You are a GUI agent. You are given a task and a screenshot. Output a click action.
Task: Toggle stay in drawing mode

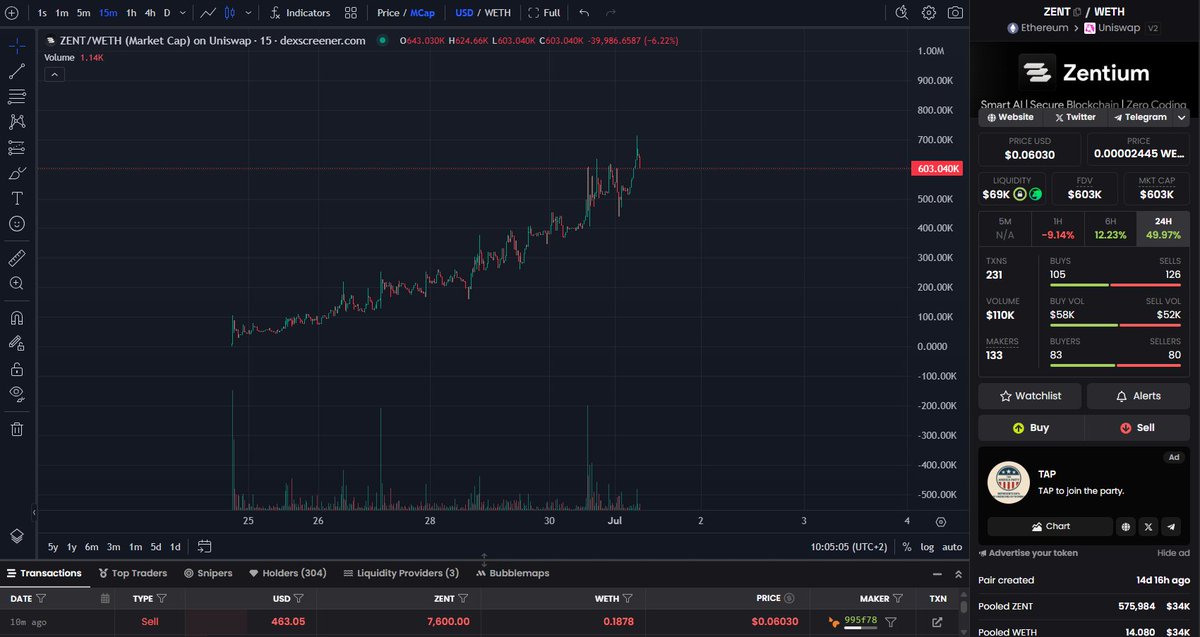point(17,343)
